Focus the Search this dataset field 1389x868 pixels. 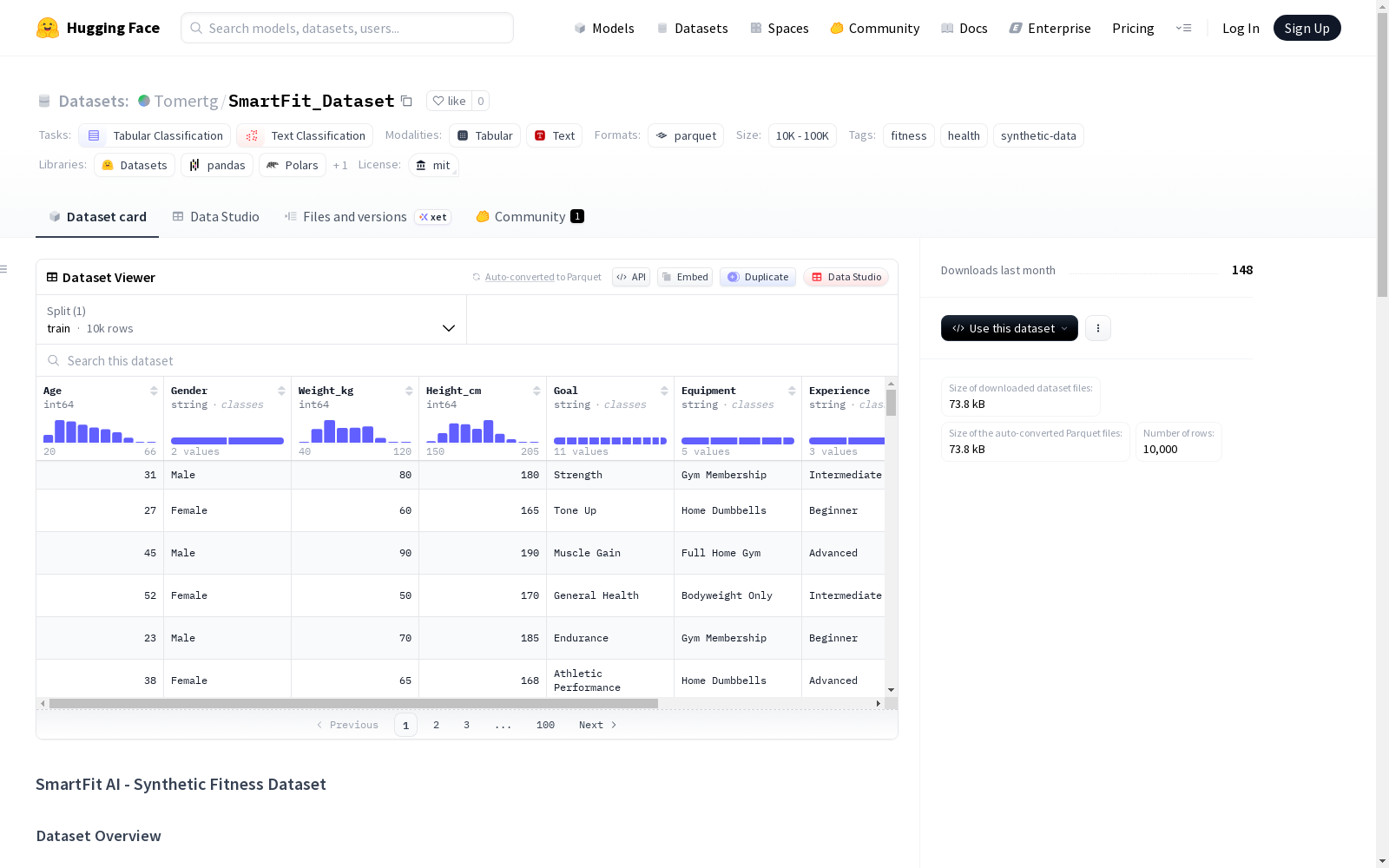coord(467,360)
